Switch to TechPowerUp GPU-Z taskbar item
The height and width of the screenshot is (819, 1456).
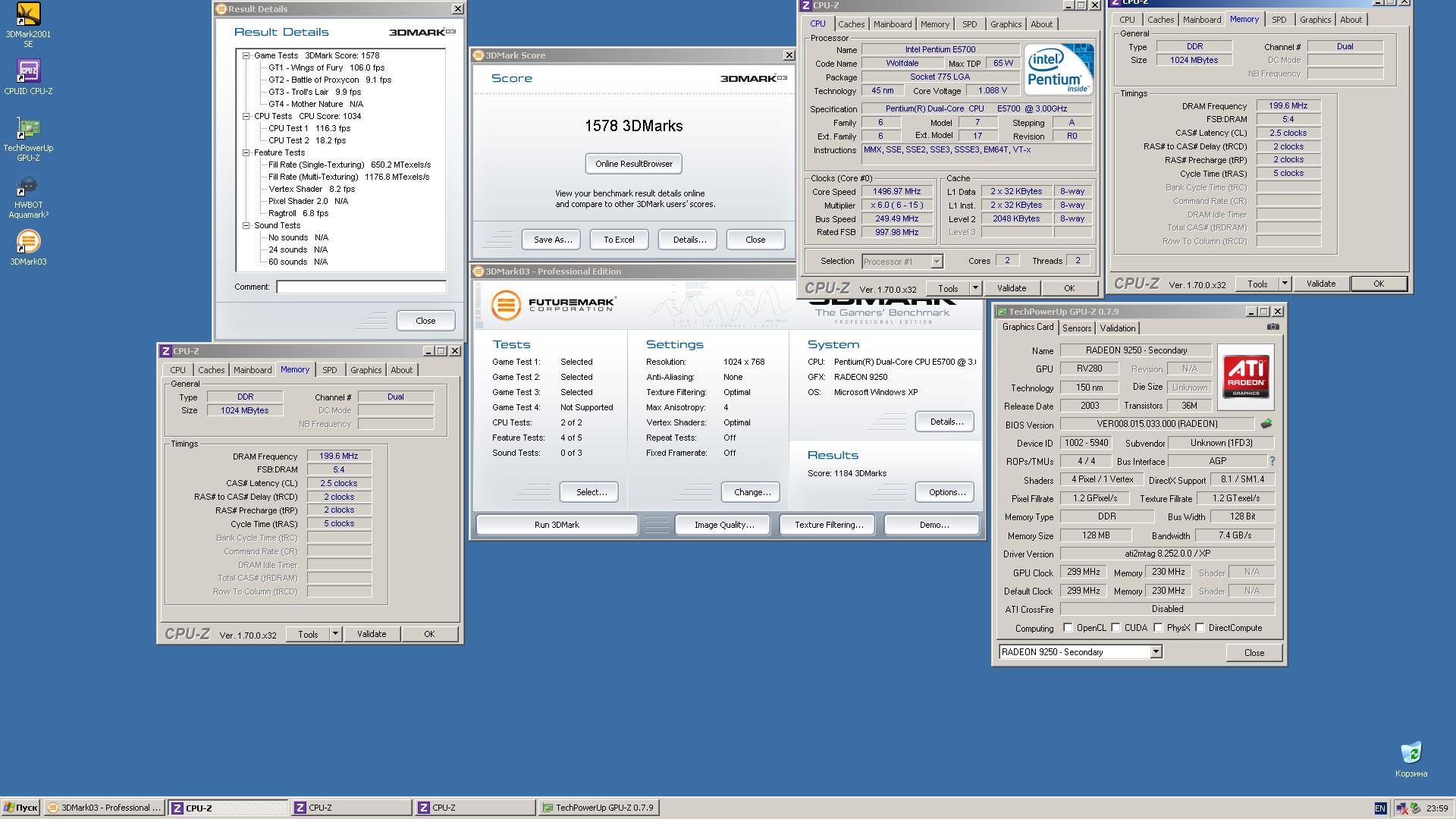point(598,808)
